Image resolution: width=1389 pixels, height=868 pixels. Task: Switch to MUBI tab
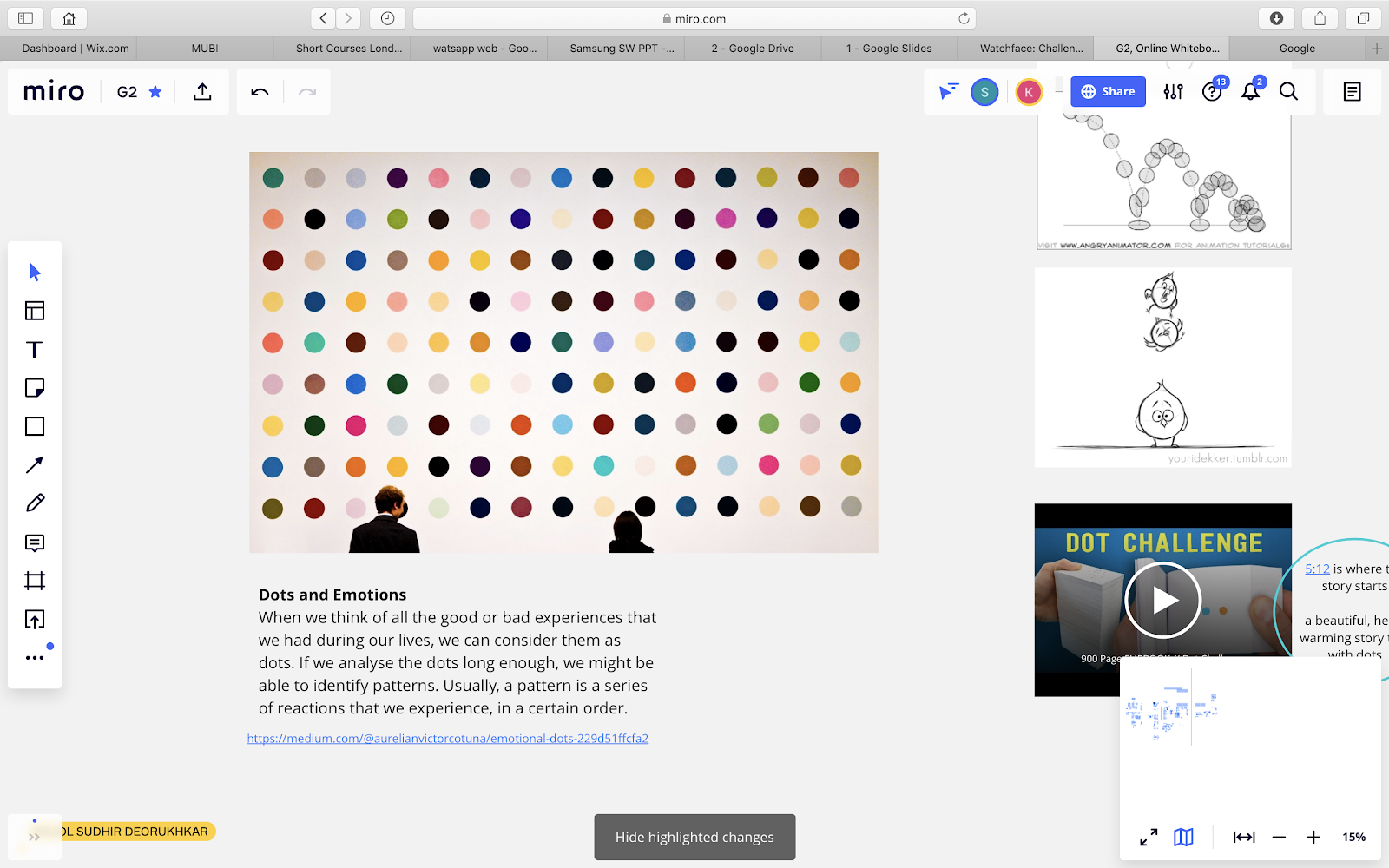pos(205,49)
